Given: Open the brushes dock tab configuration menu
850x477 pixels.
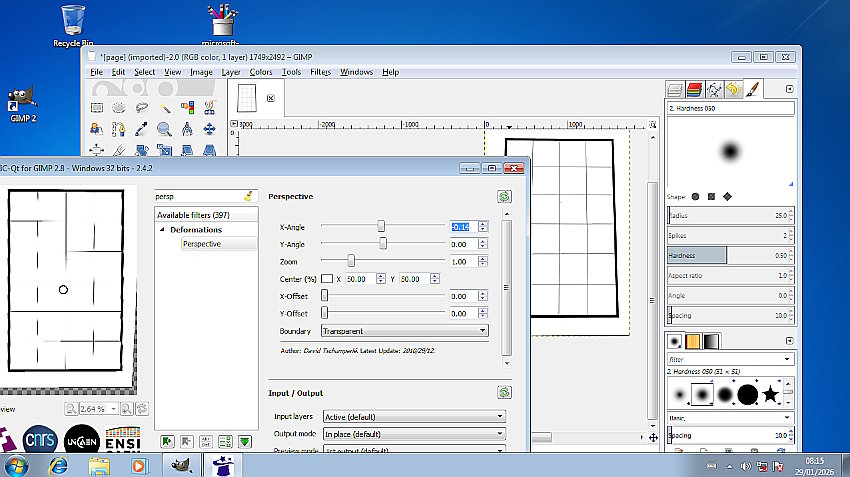Looking at the screenshot, I should [789, 341].
